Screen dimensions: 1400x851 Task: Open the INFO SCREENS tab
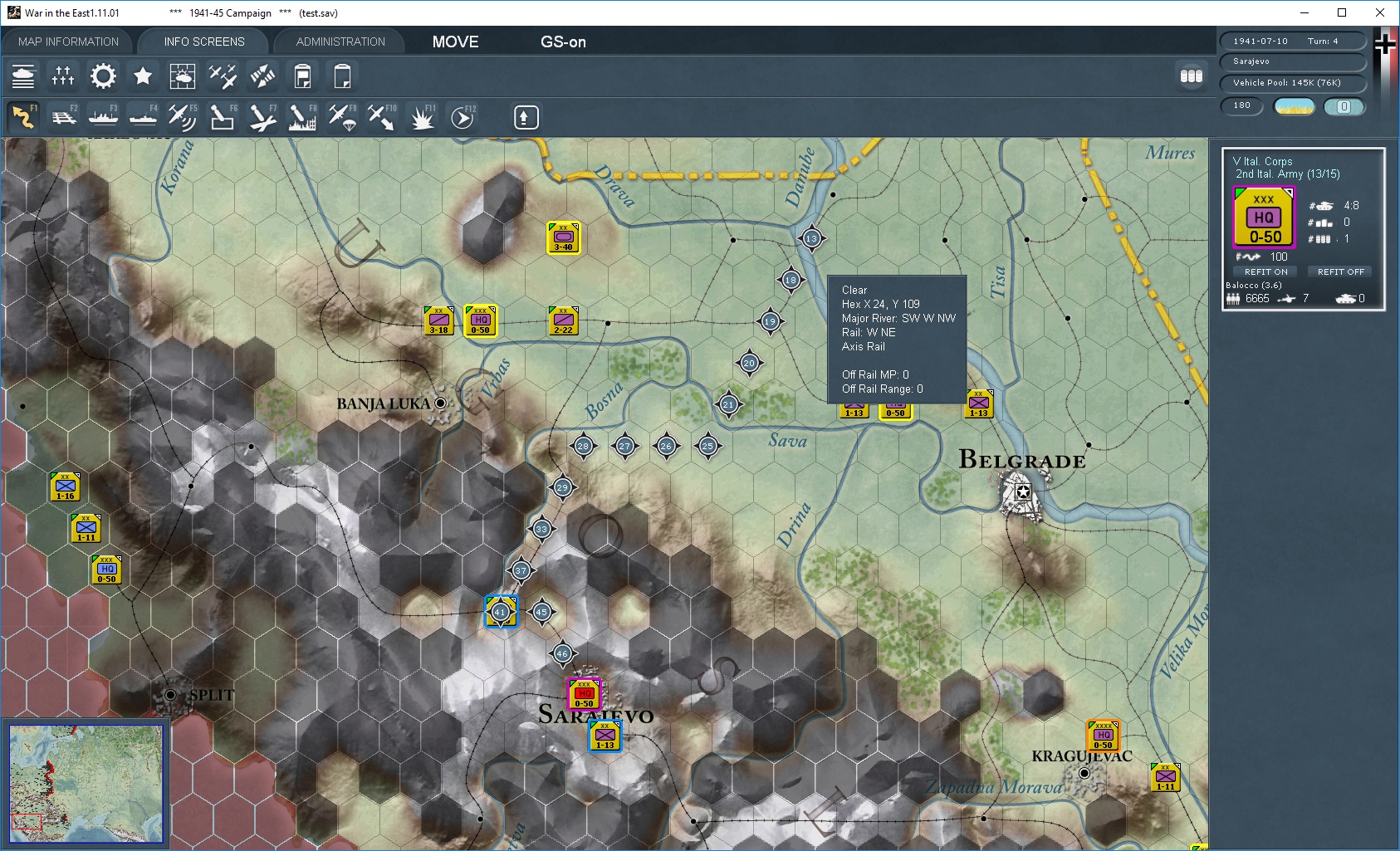pos(204,42)
